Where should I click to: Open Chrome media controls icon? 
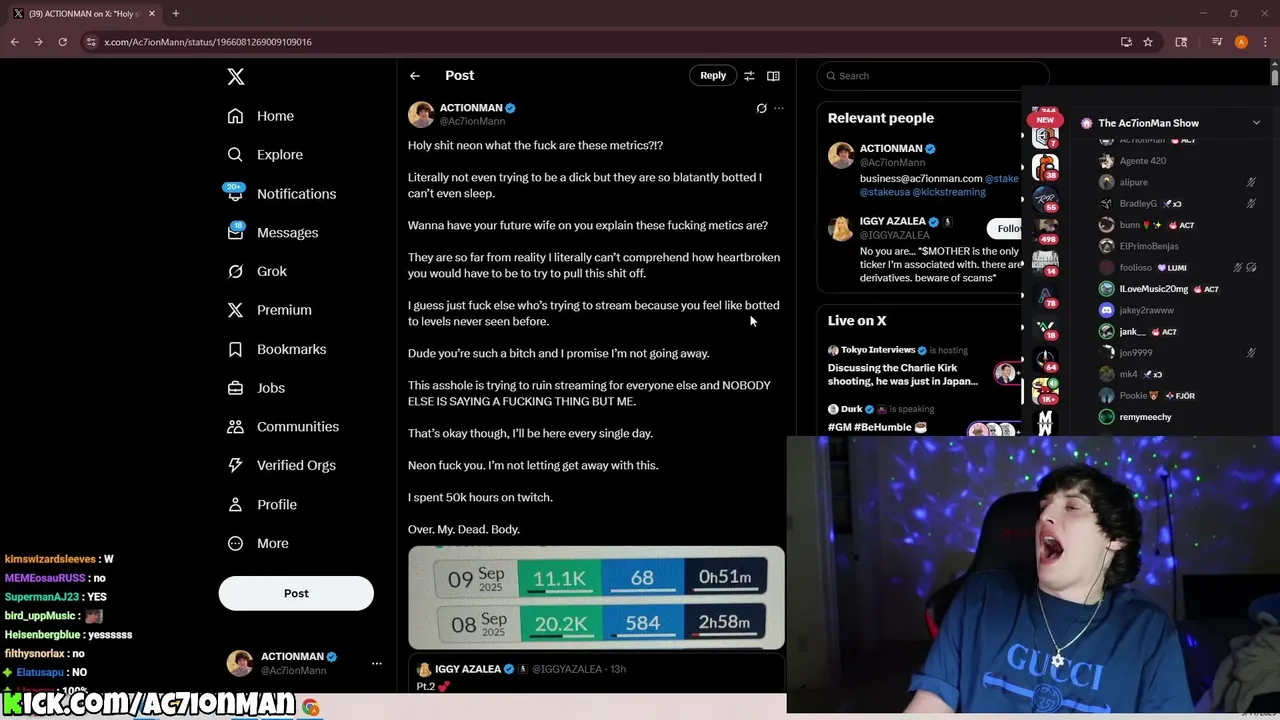pos(1217,42)
